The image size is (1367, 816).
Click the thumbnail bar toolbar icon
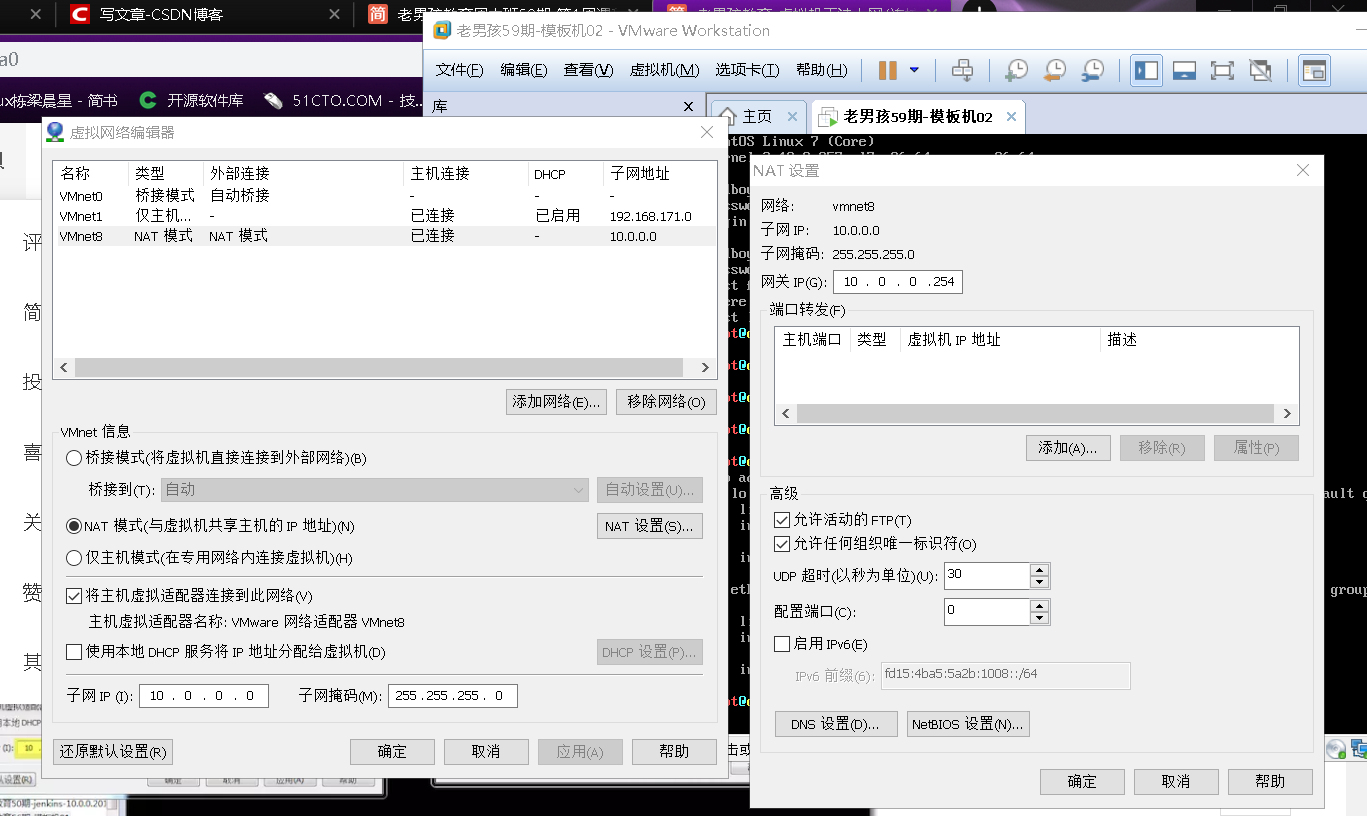(1184, 70)
